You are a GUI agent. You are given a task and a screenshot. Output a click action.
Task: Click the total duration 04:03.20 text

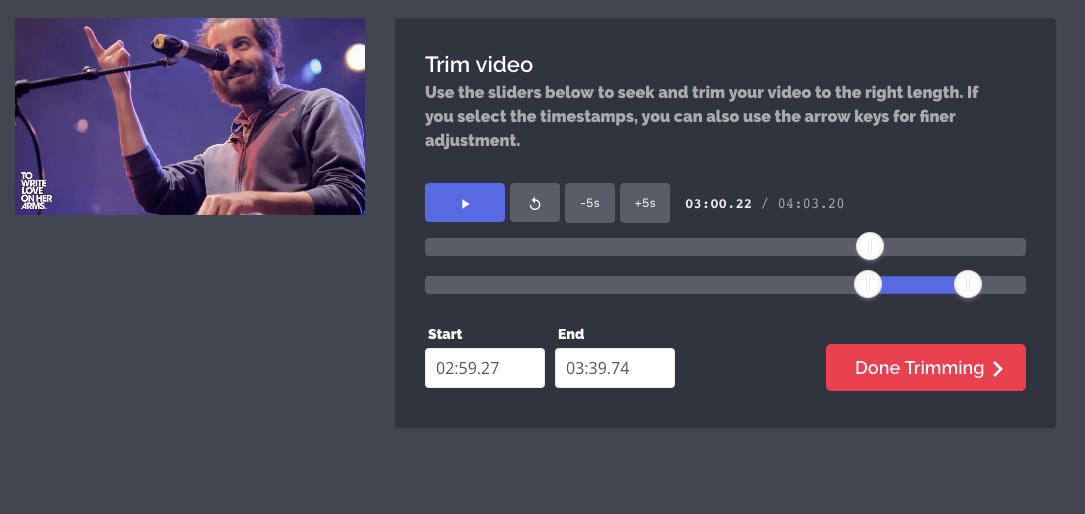click(x=811, y=203)
